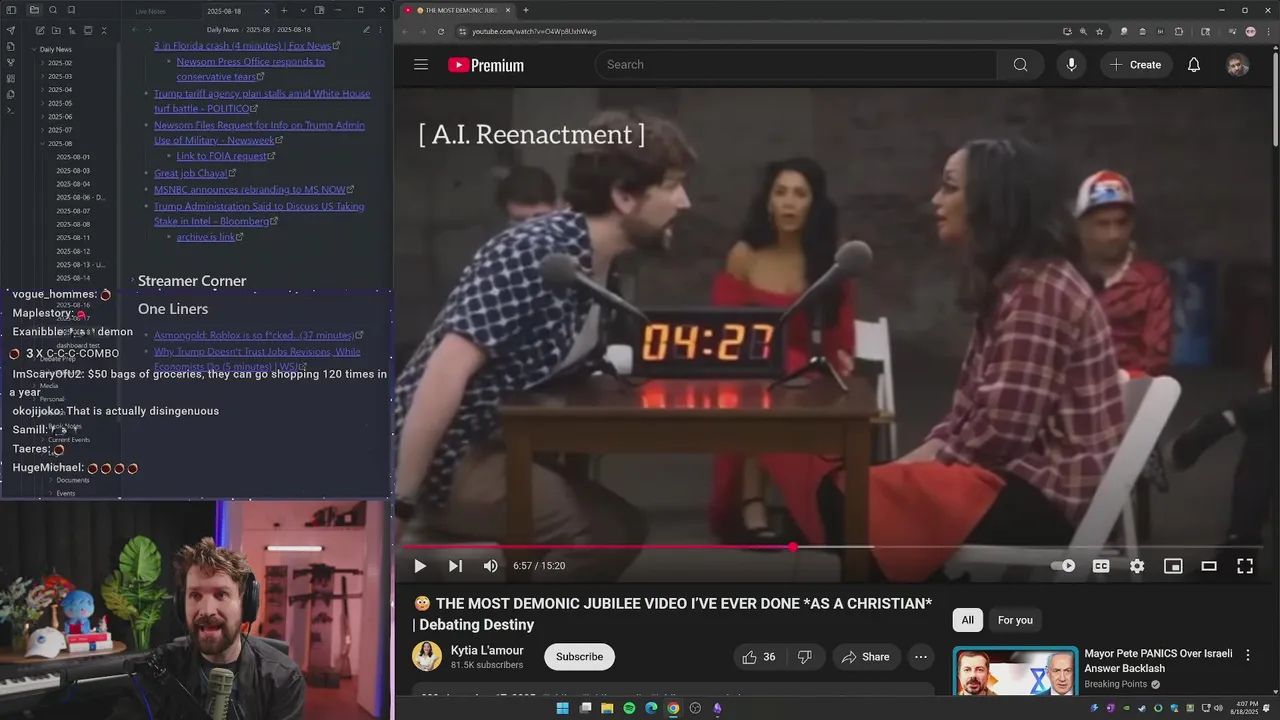Open the Newsom Press Office responds link
Image resolution: width=1280 pixels, height=720 pixels.
251,69
